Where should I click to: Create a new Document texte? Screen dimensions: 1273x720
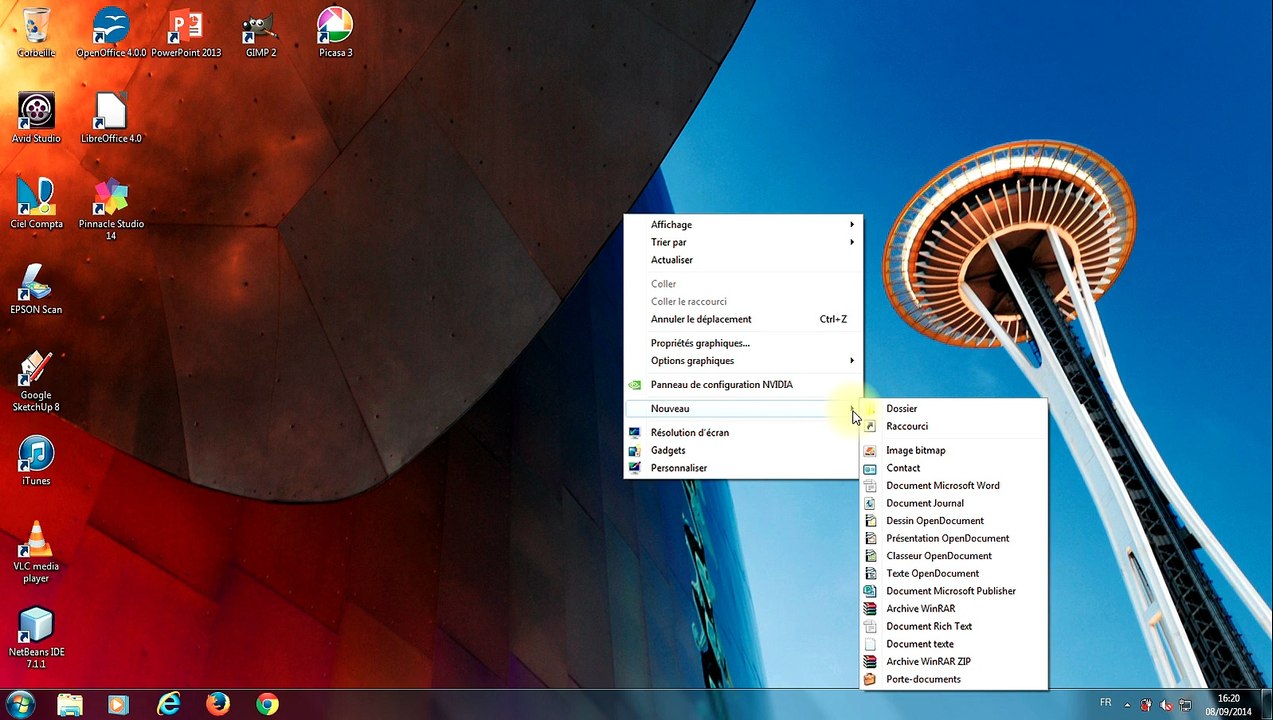(954, 644)
